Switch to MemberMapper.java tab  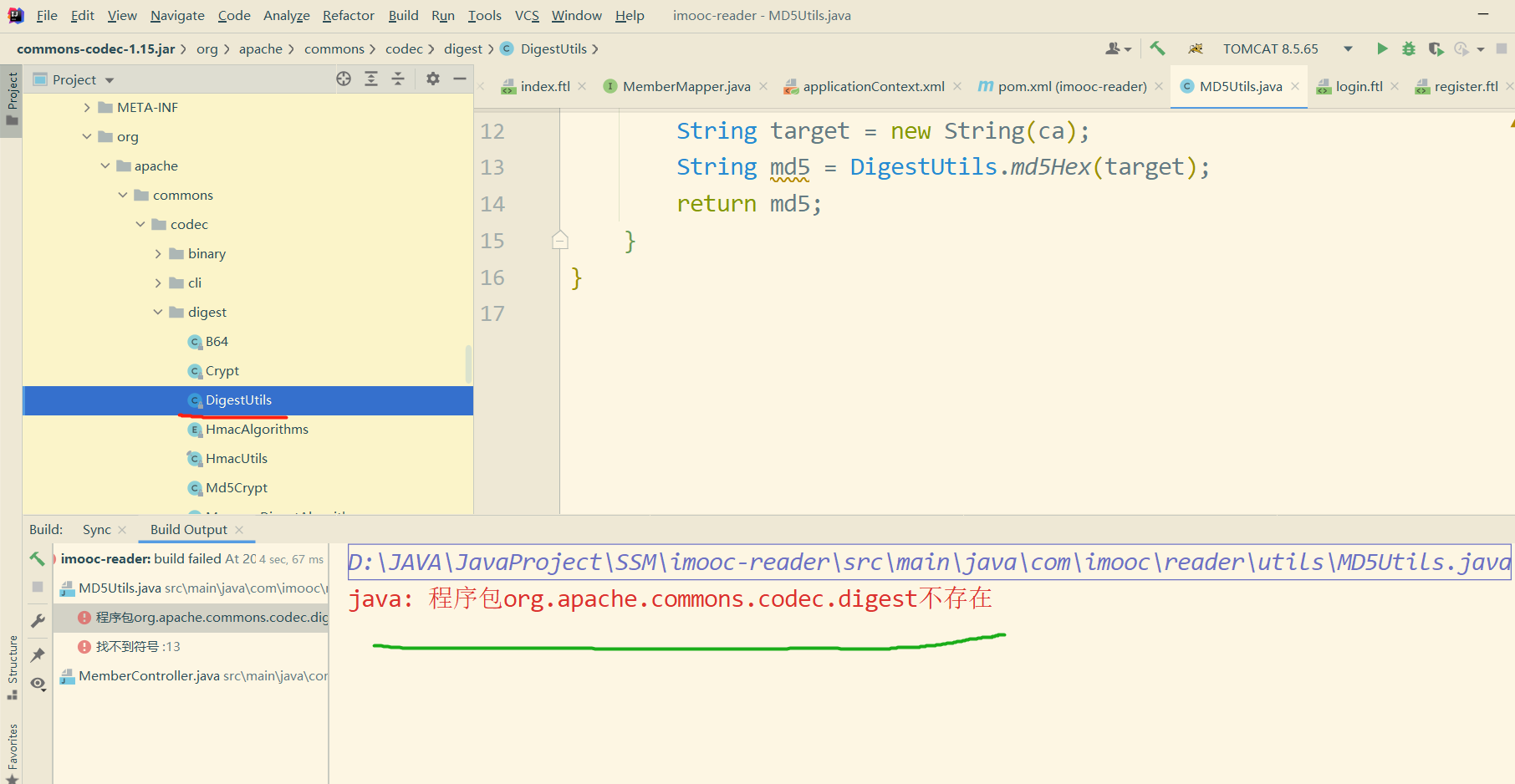(686, 86)
